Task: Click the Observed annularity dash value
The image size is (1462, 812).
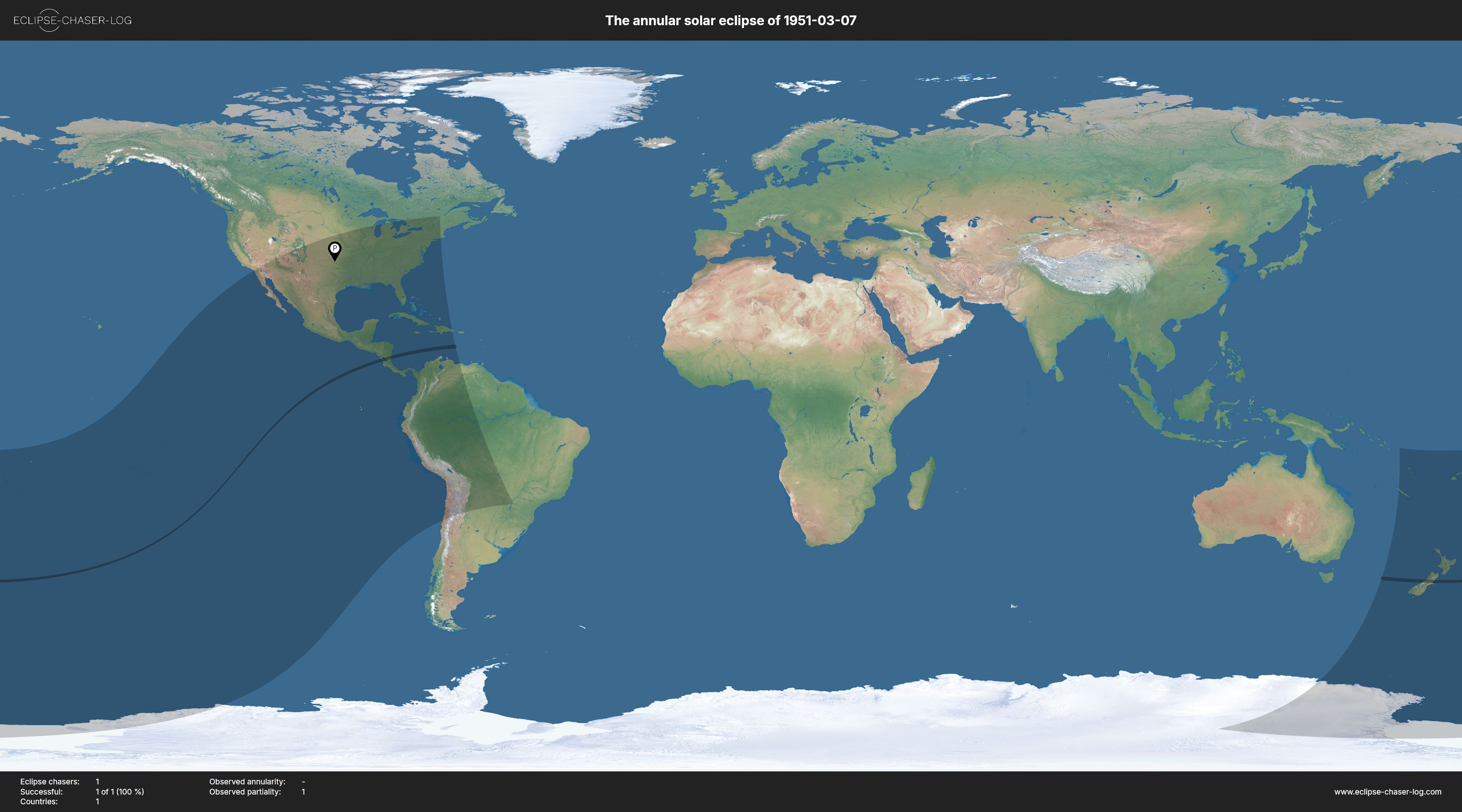Action: (304, 782)
